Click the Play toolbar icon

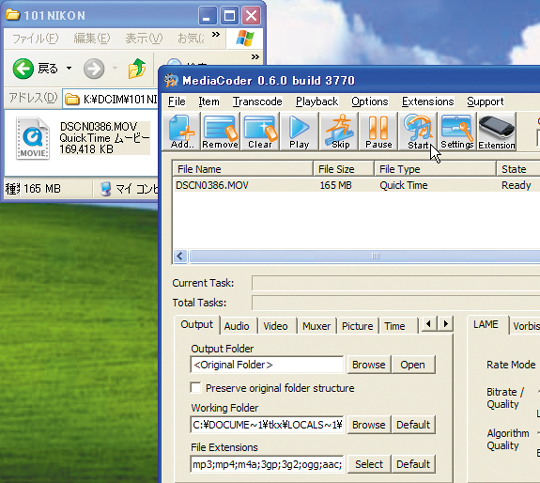coord(299,131)
